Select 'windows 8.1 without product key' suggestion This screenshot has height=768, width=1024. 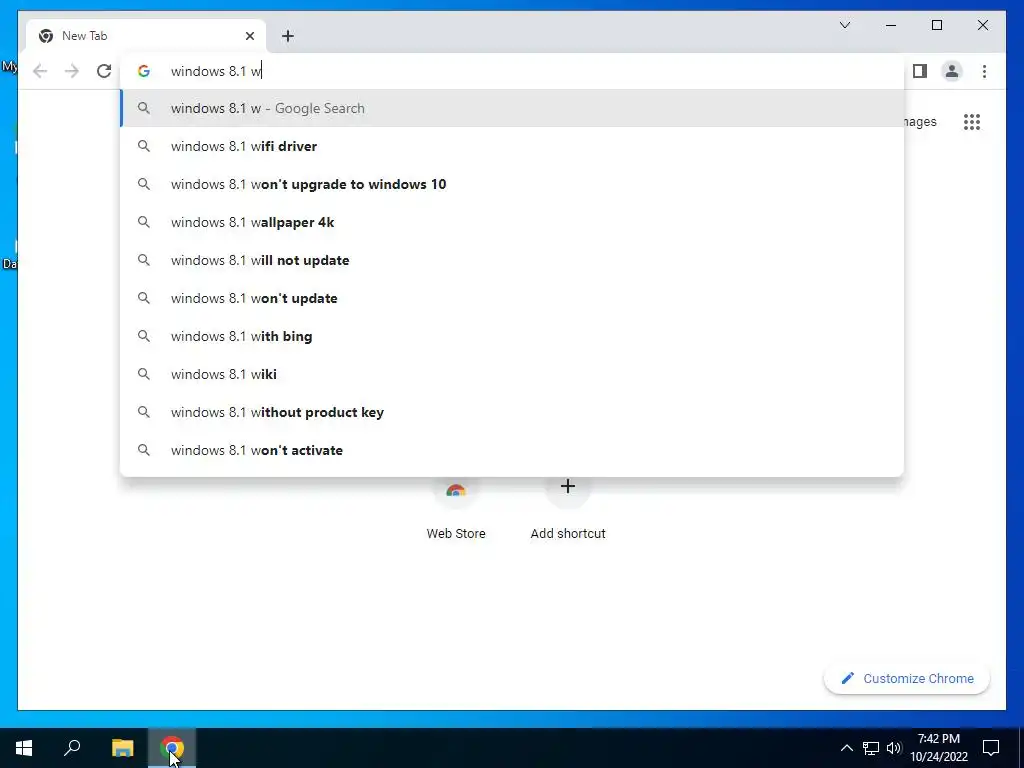[512, 411]
